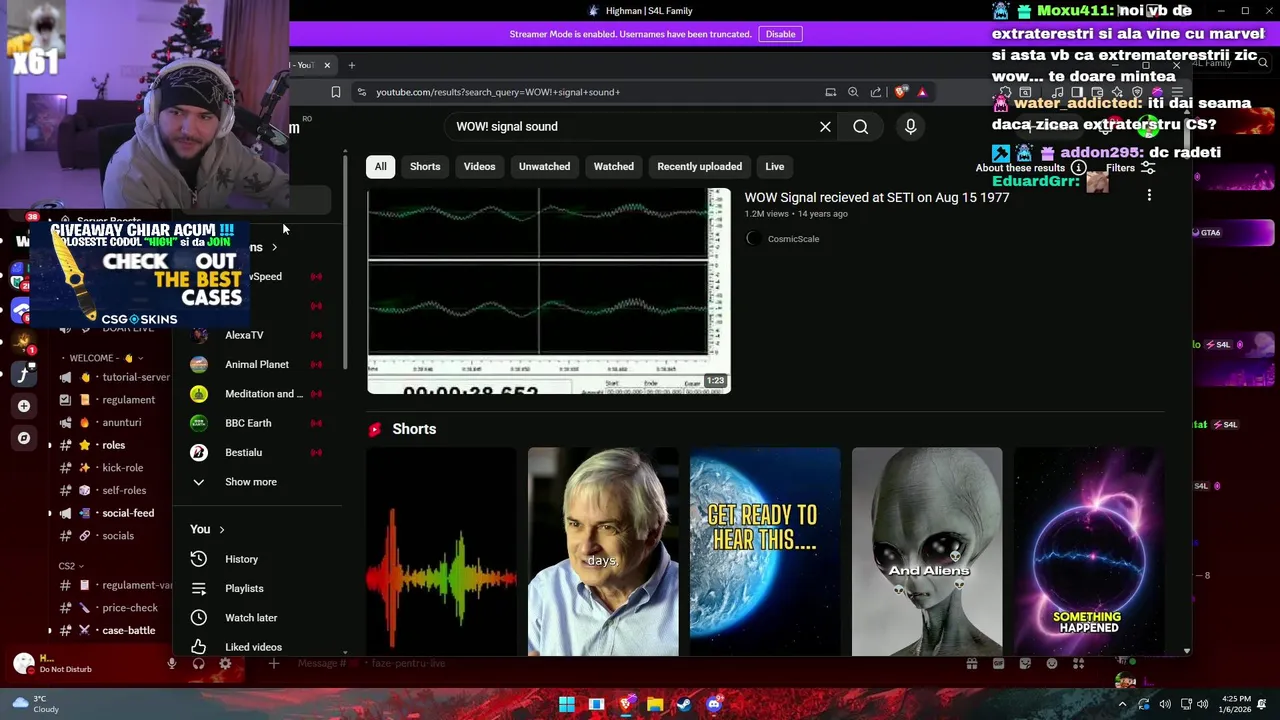Open Discord from the taskbar

tap(714, 704)
